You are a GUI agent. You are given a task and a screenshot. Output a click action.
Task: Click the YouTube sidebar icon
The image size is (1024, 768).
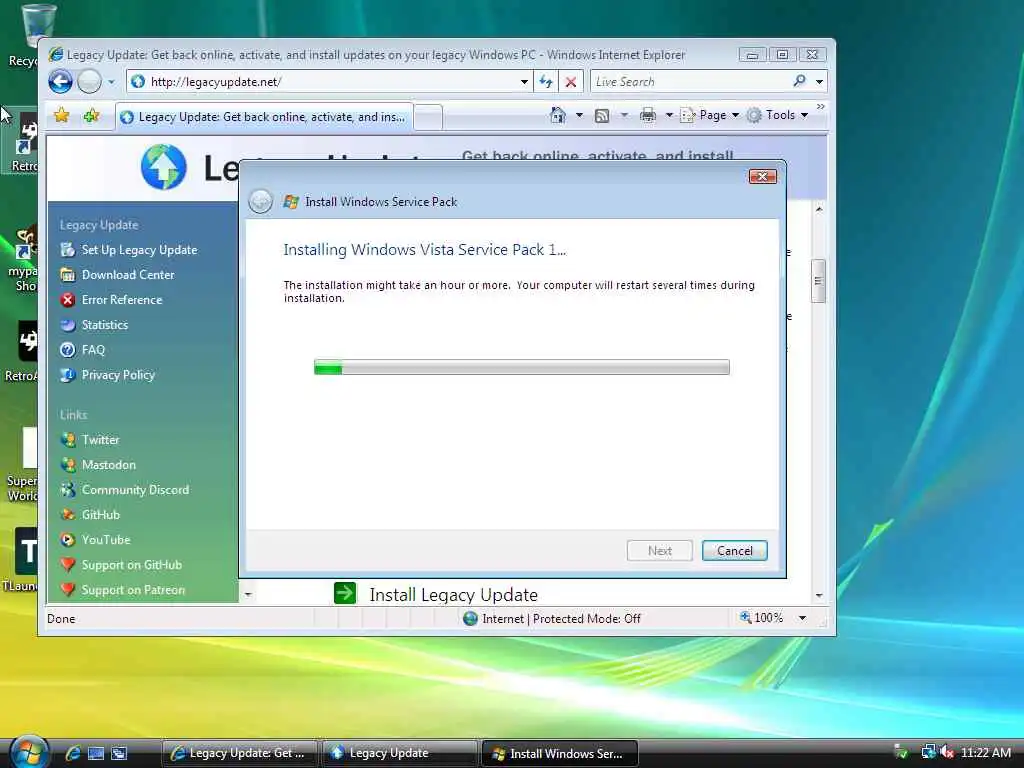coord(67,540)
